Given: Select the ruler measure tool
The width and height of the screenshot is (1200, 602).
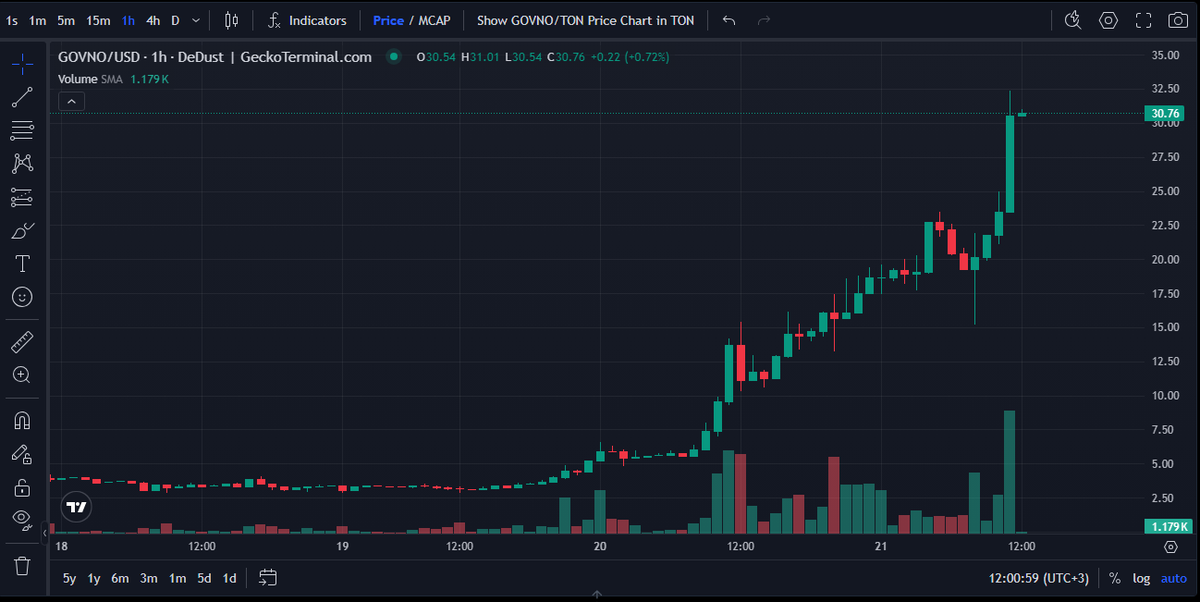Looking at the screenshot, I should point(22,342).
